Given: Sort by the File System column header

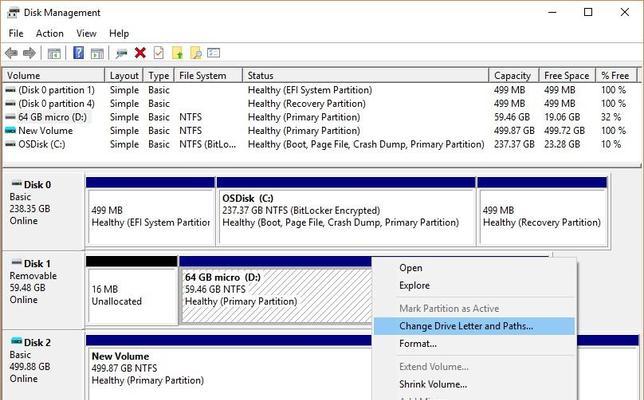Looking at the screenshot, I should point(209,76).
